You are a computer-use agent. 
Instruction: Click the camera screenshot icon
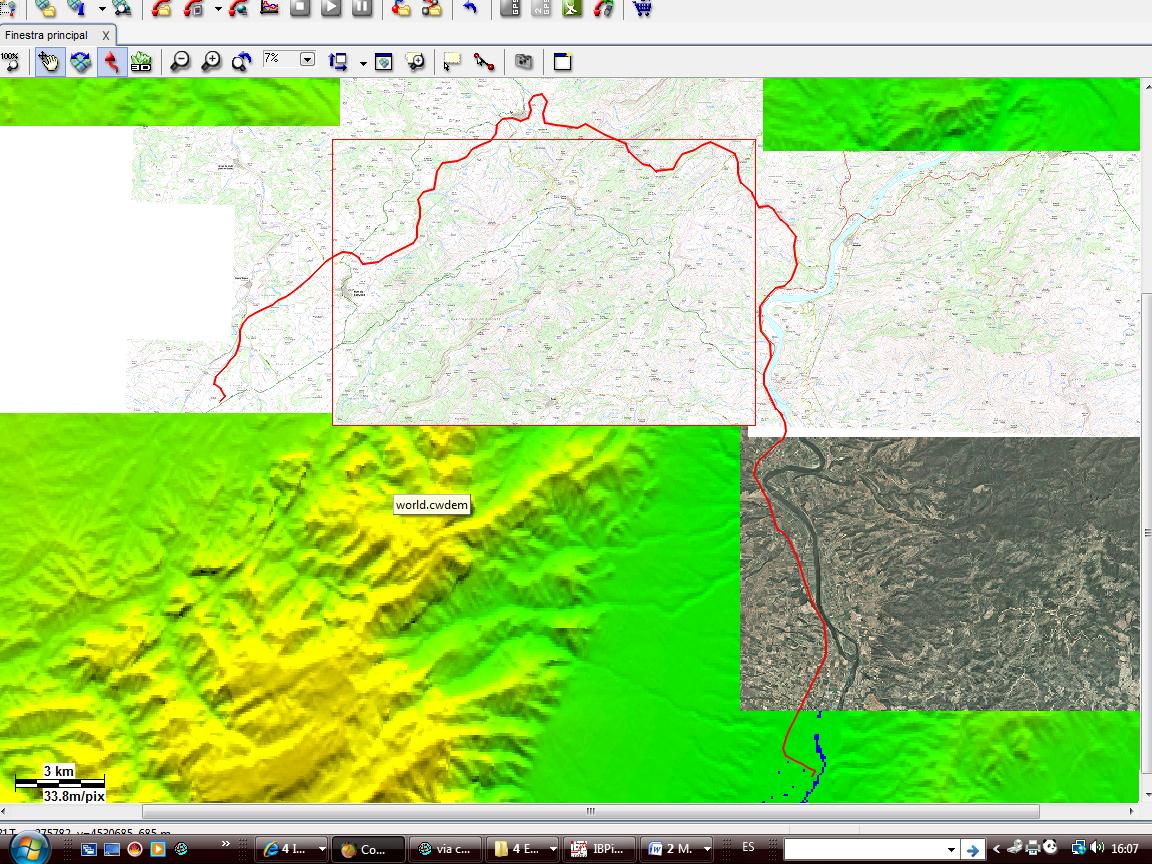(522, 62)
